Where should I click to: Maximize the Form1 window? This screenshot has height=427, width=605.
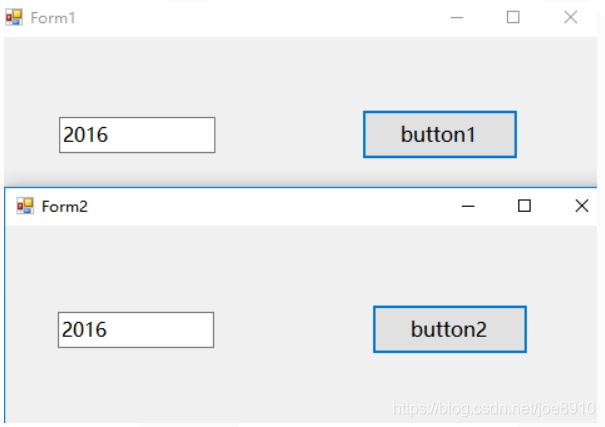[x=514, y=18]
